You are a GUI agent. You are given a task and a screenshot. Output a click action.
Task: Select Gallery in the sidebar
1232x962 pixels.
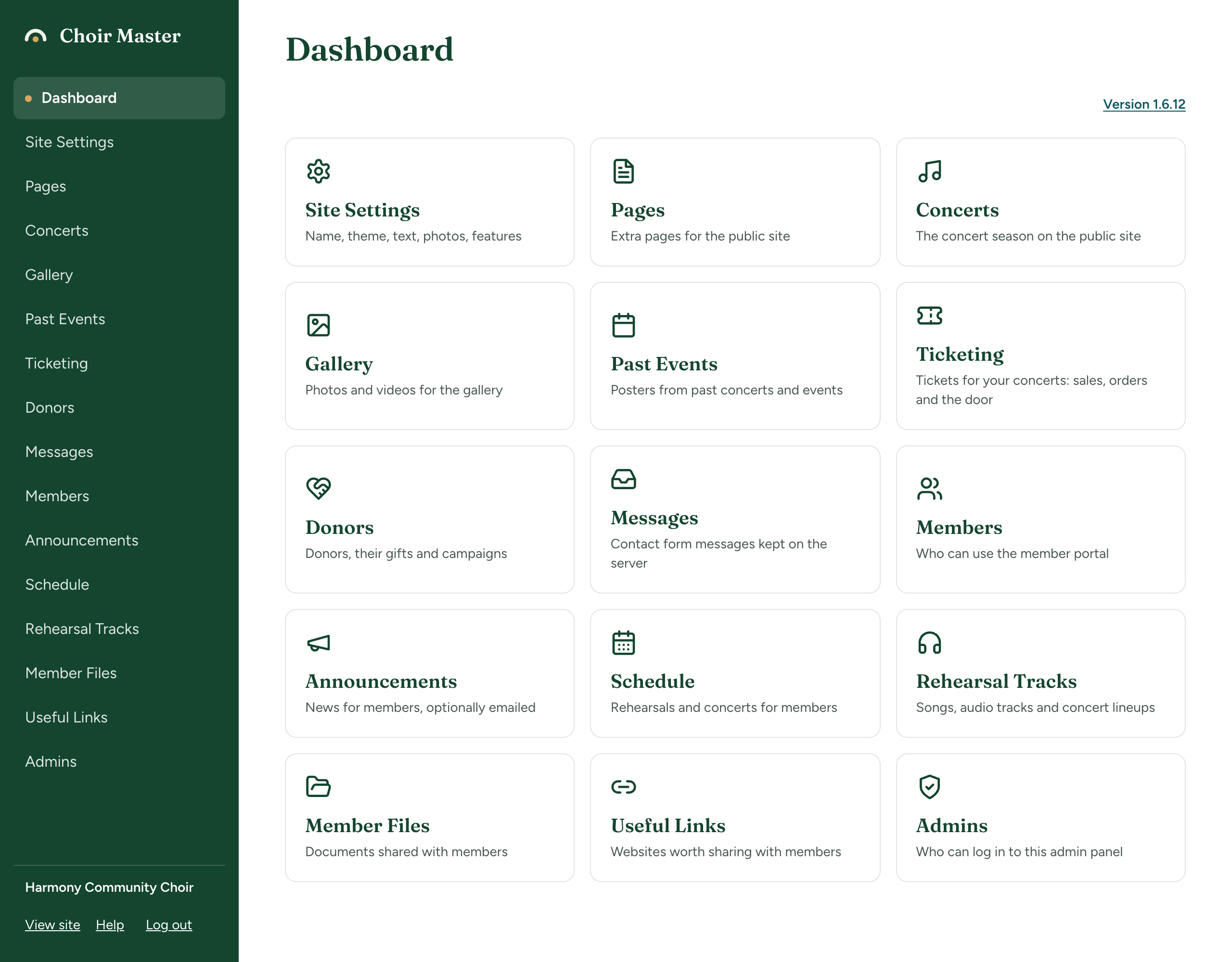tap(119, 275)
